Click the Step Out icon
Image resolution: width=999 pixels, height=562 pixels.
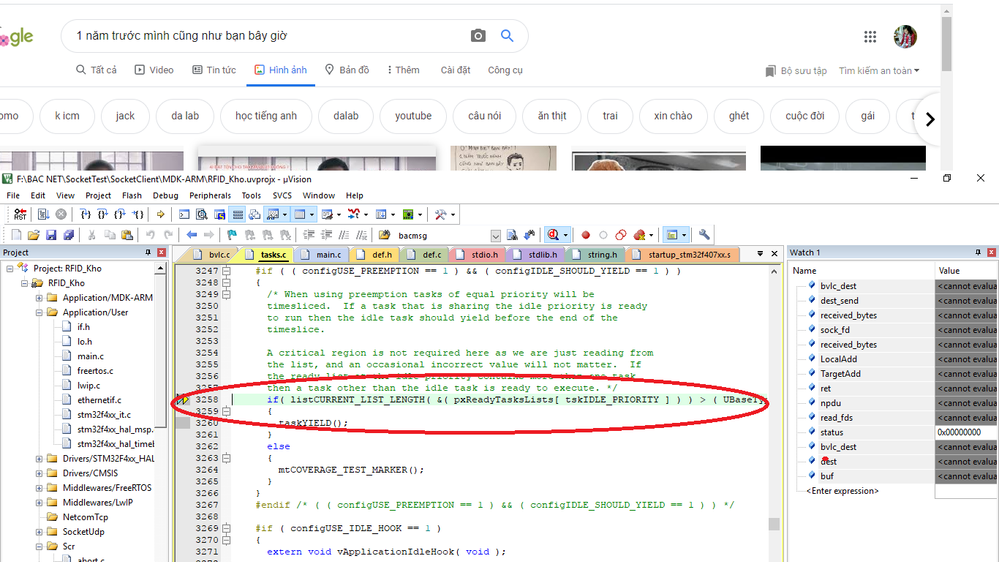point(120,214)
